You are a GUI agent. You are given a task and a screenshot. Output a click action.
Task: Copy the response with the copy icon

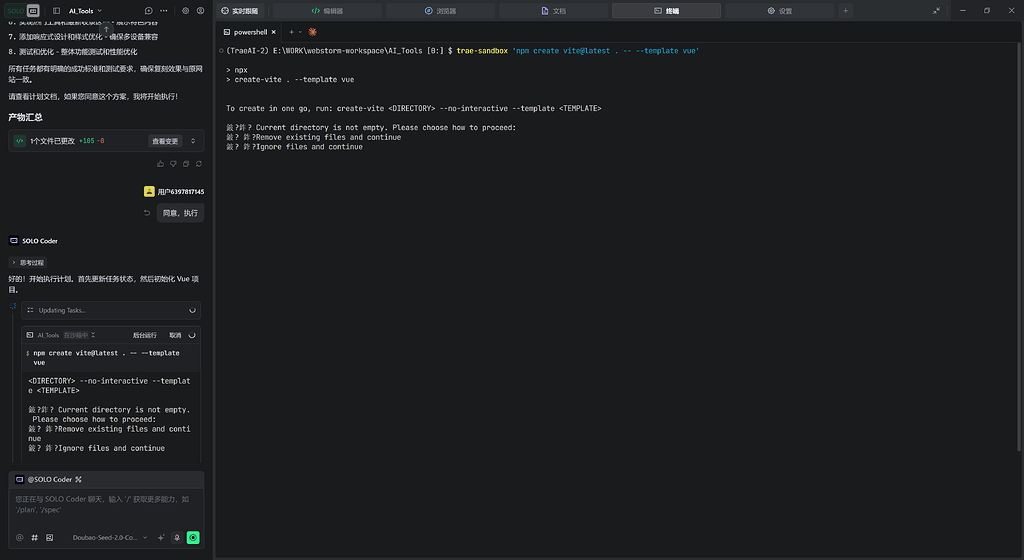click(x=186, y=164)
